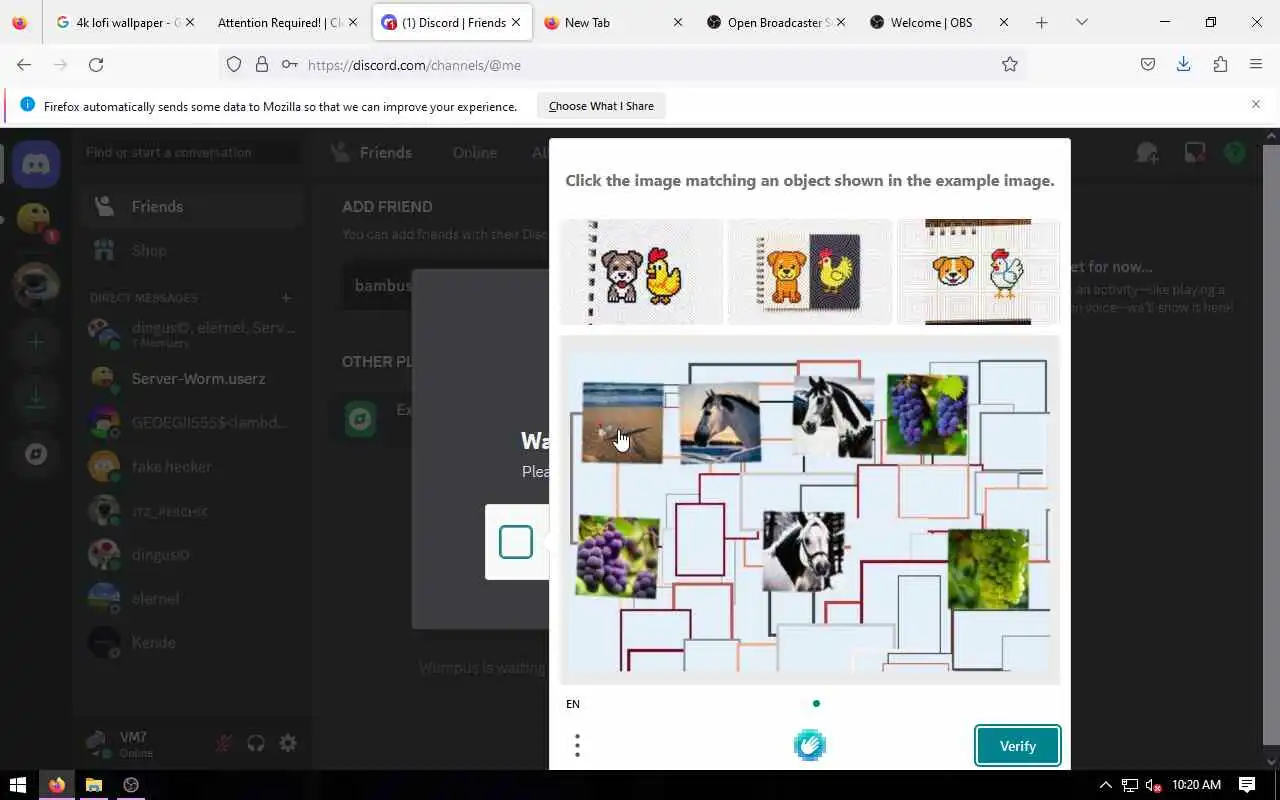Open the Explore Discoverable Servers compass
1280x800 pixels.
[x=36, y=454]
